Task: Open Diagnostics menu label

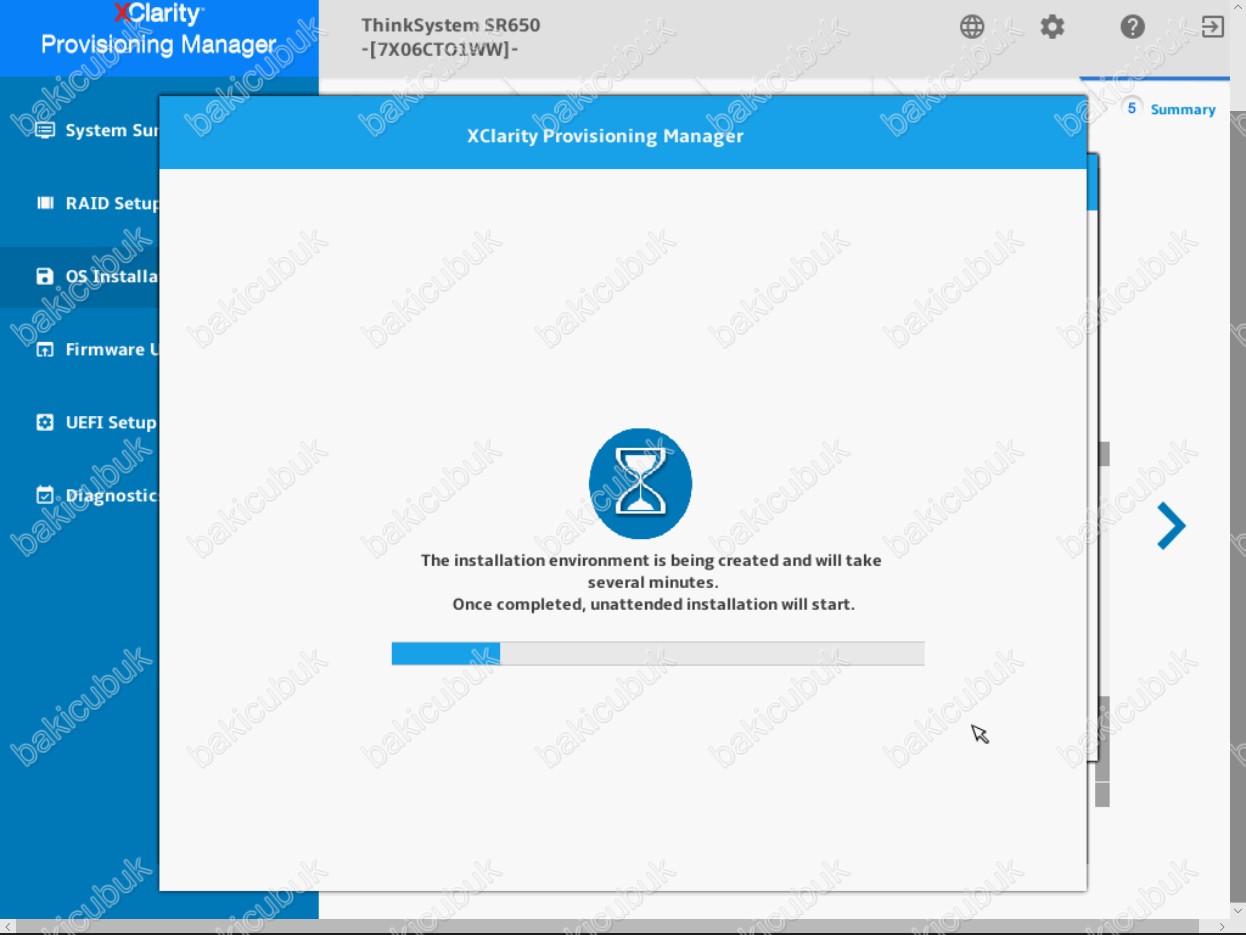Action: pyautogui.click(x=111, y=495)
